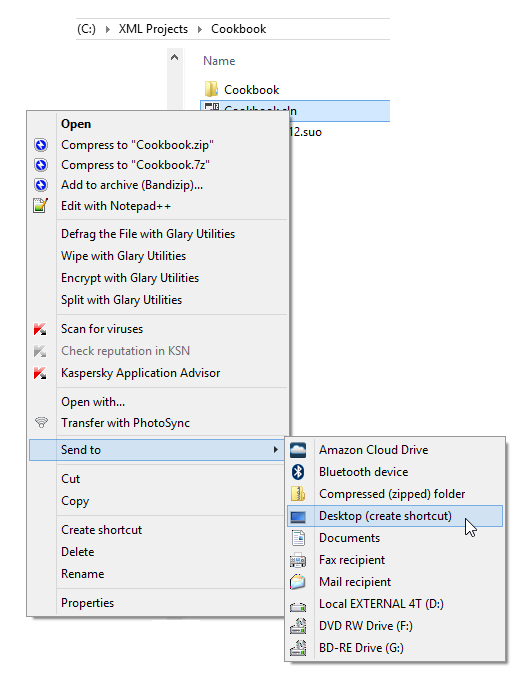Click the Notepad++ icon
The width and height of the screenshot is (526, 681).
point(40,205)
